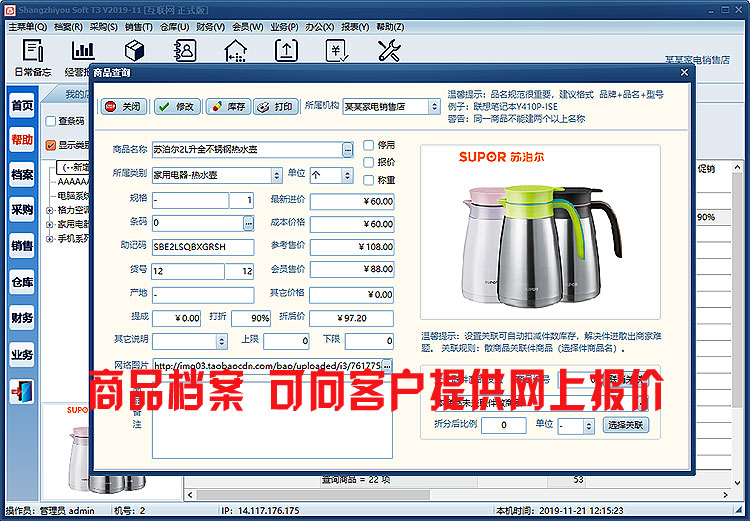Click the 促销 column header
The image size is (750, 521).
click(706, 168)
